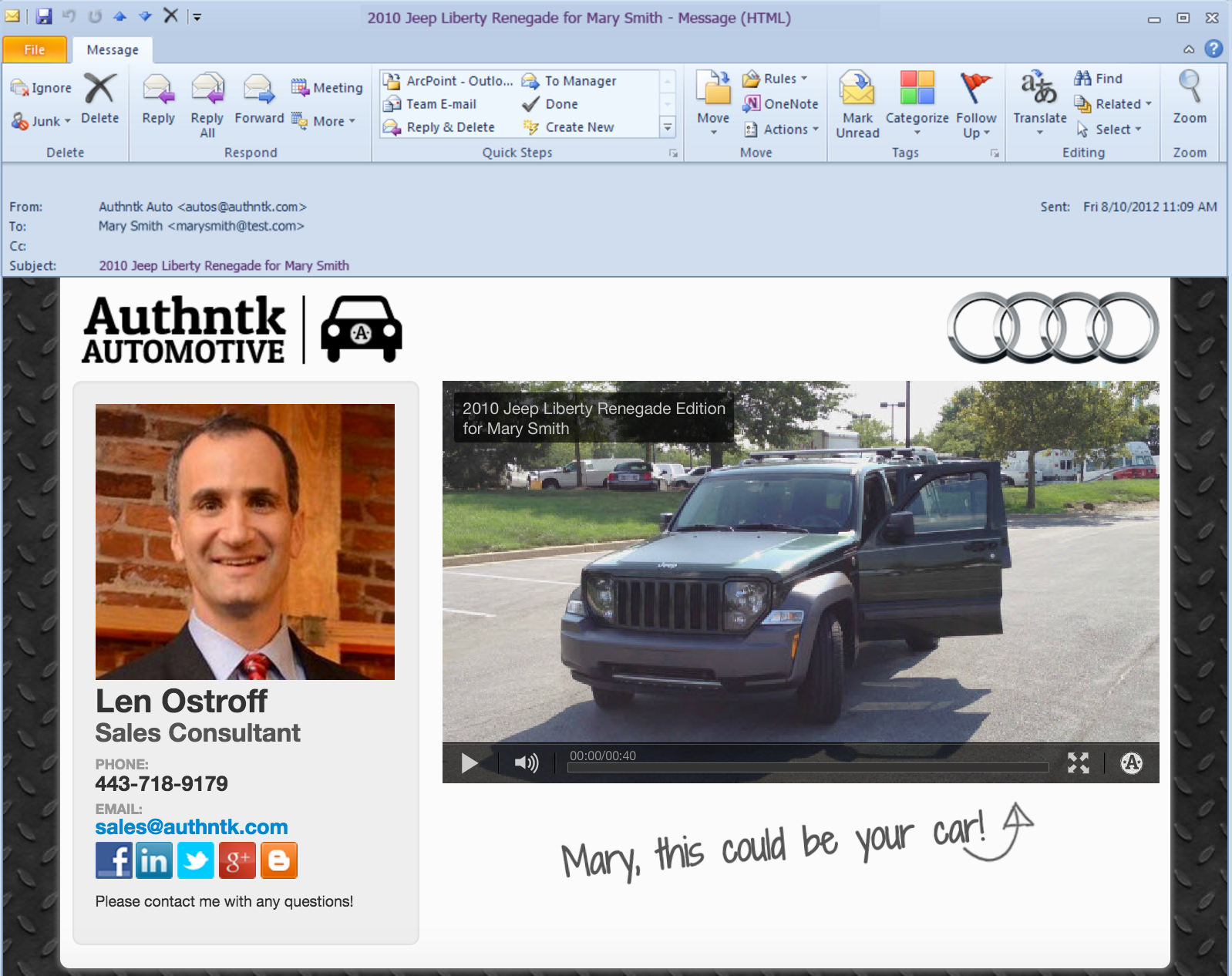
Task: Click the mail envelope icon in title bar
Action: 13,15
